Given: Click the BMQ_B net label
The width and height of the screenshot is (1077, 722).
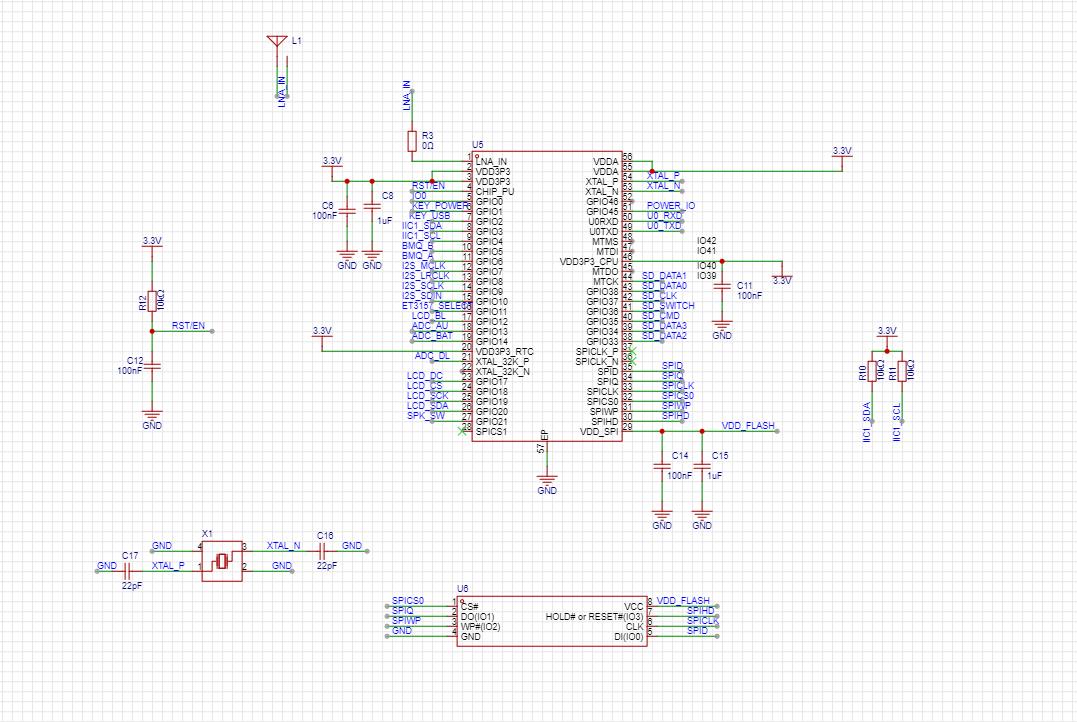Looking at the screenshot, I should click(418, 245).
